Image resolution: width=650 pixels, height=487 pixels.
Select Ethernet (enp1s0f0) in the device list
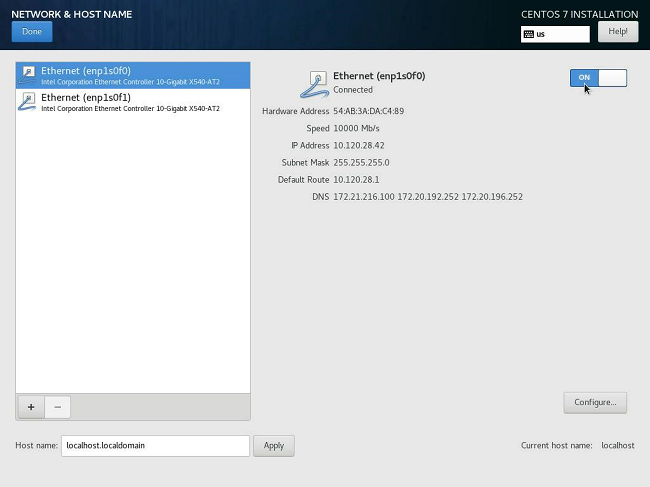tap(132, 75)
